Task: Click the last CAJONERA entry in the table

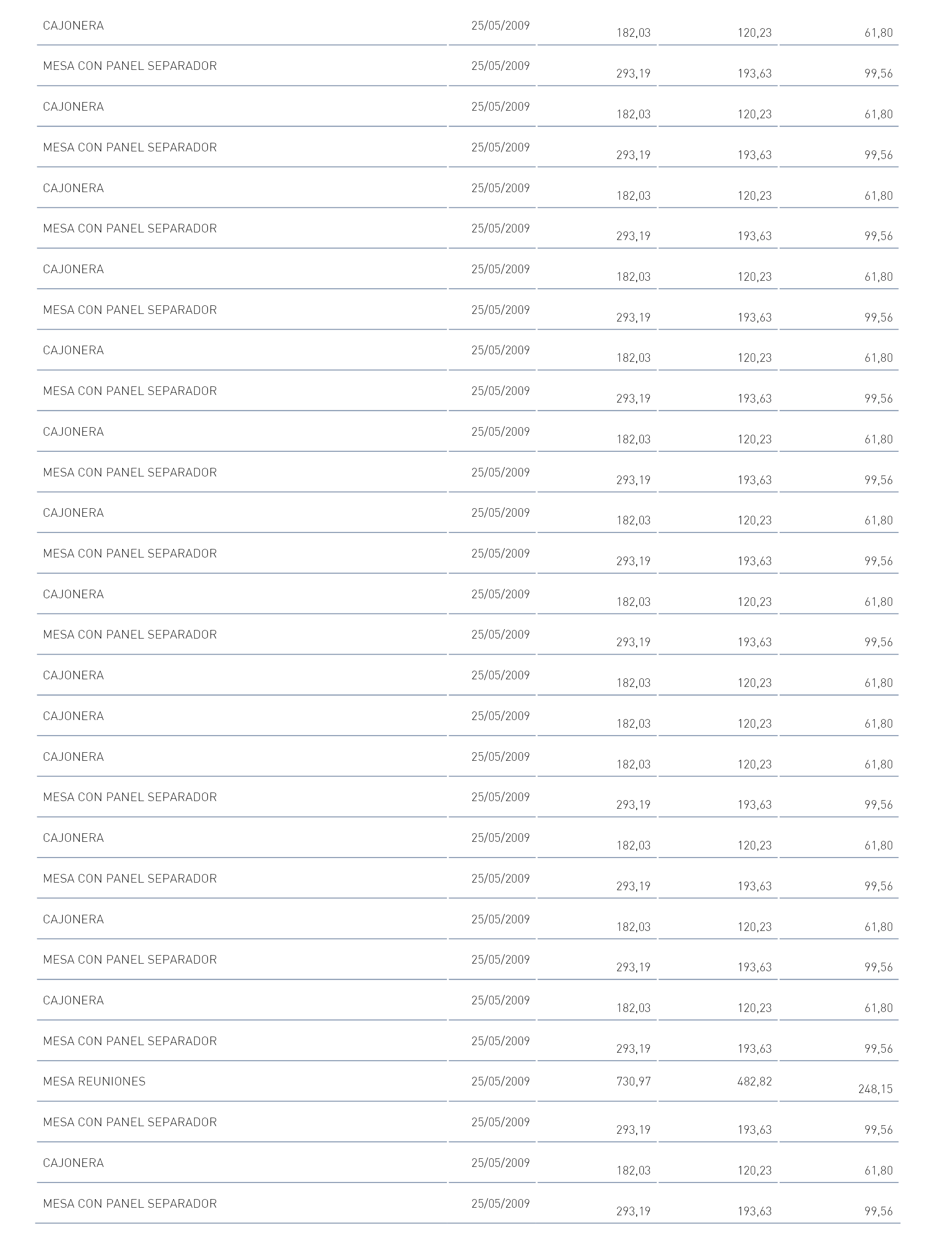Action: click(x=74, y=1162)
